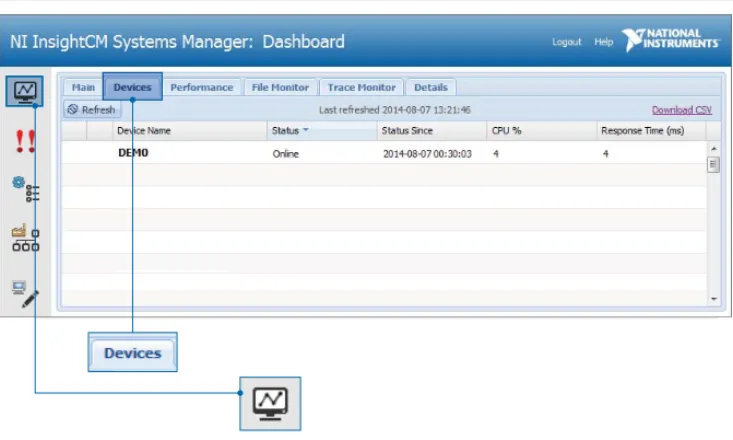Open the computer with pencil edit icon
This screenshot has width=733, height=440.
[x=25, y=294]
